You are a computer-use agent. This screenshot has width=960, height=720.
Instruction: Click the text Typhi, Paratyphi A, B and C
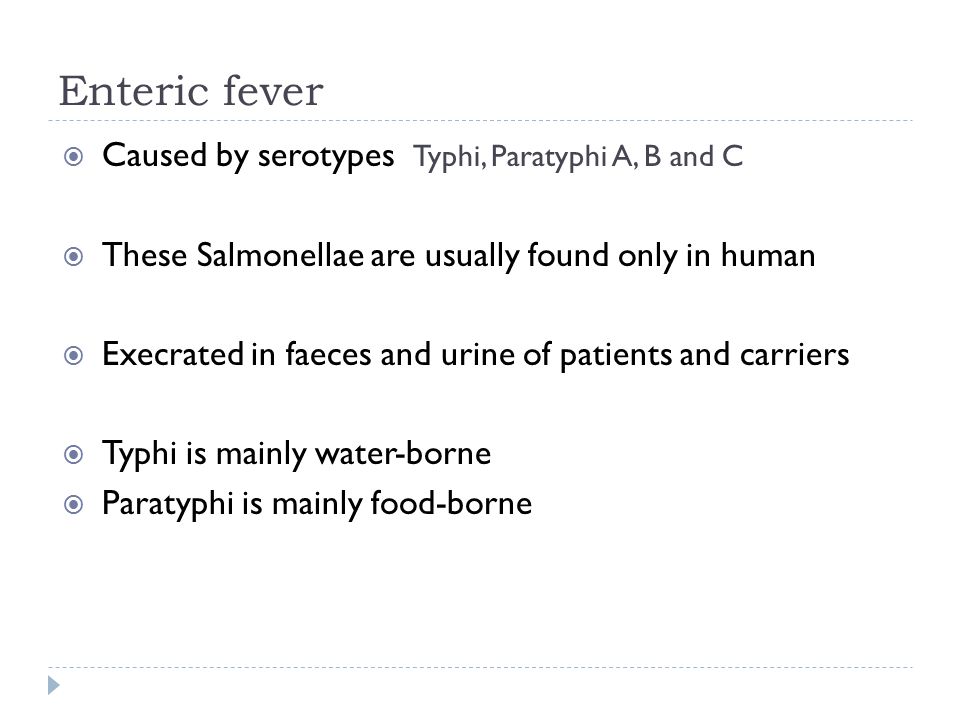(x=578, y=157)
